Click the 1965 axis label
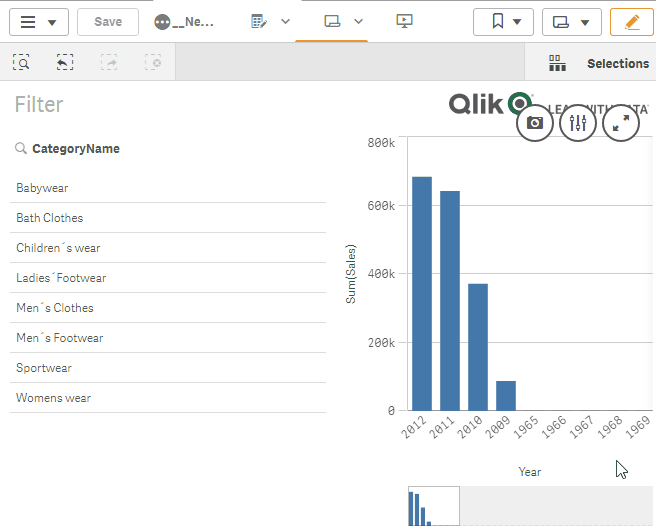 pos(526,427)
